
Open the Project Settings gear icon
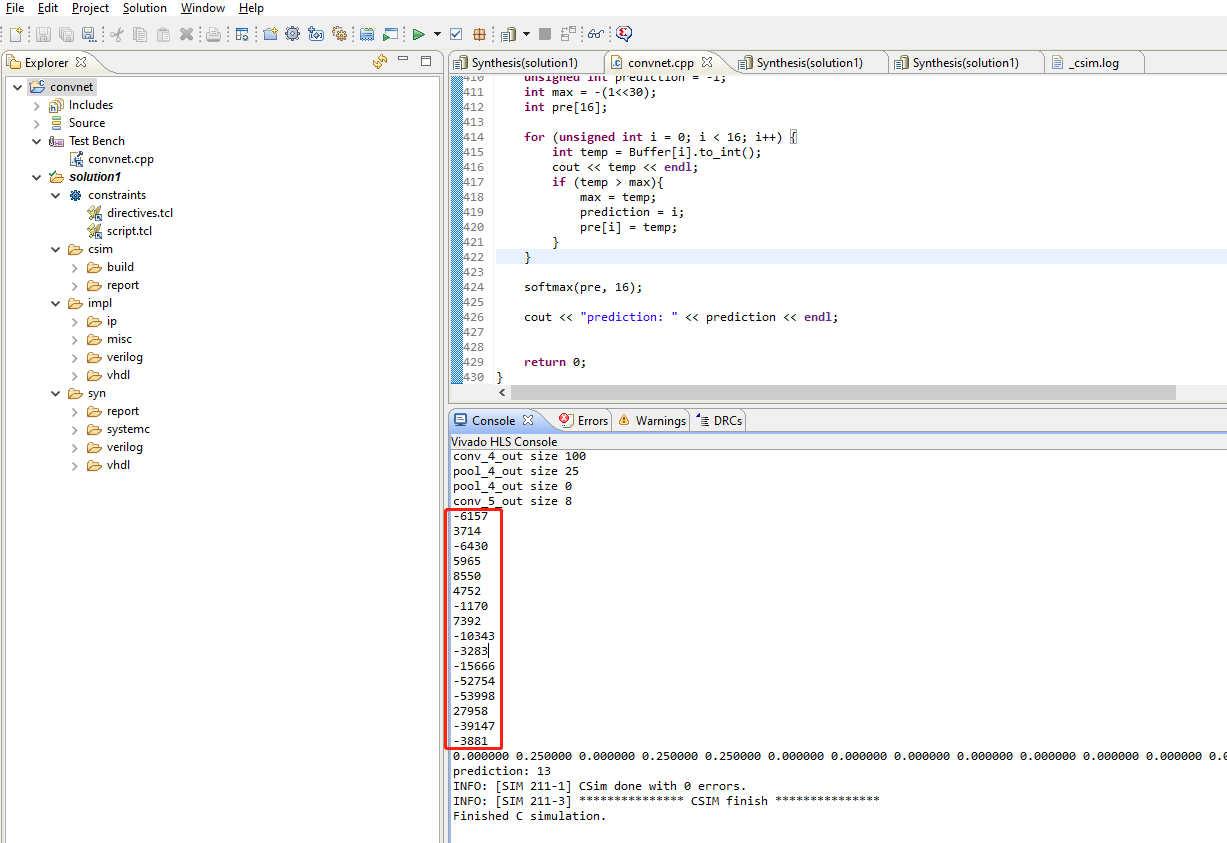[x=292, y=34]
